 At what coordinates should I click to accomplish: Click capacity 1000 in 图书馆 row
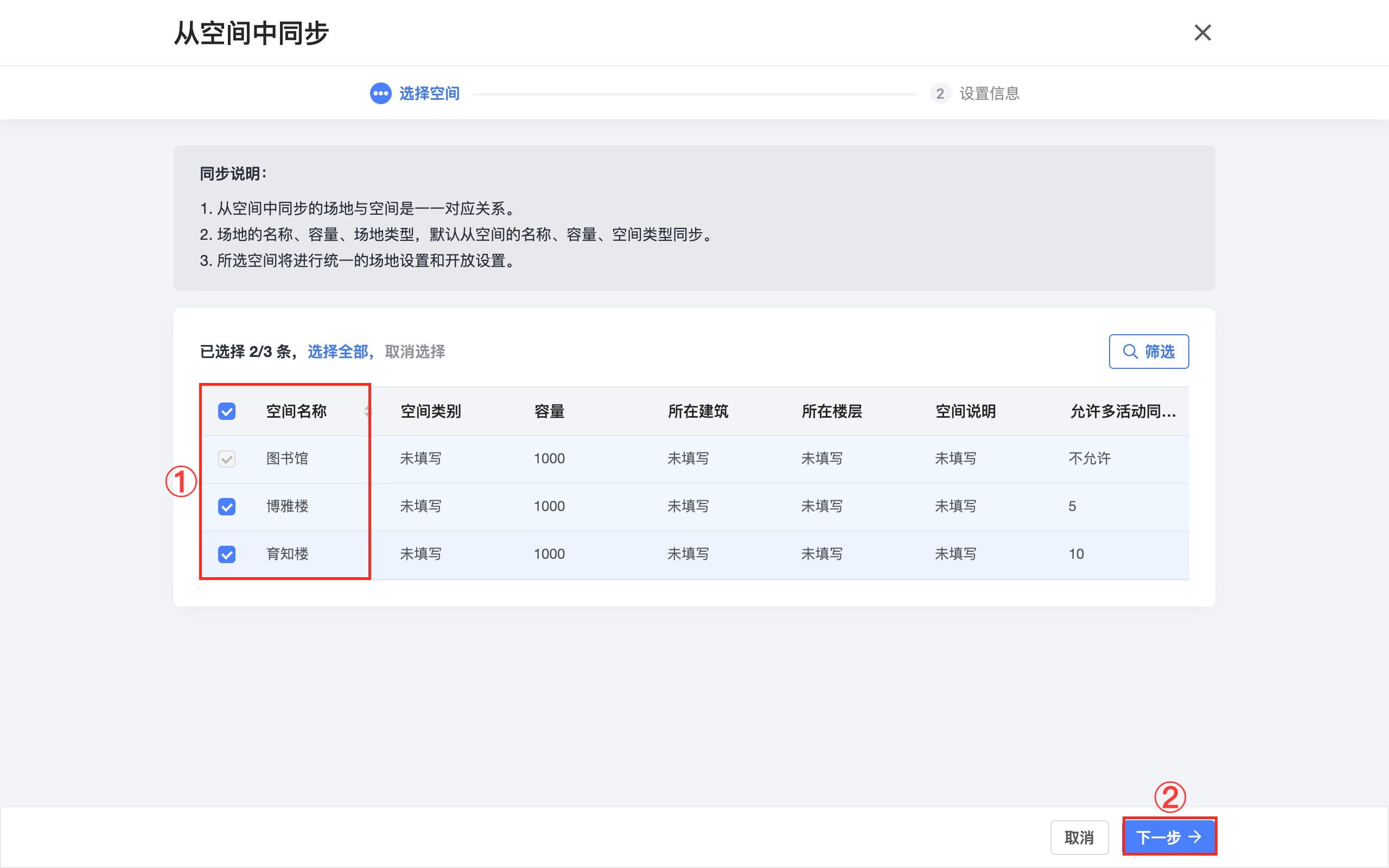click(x=549, y=459)
